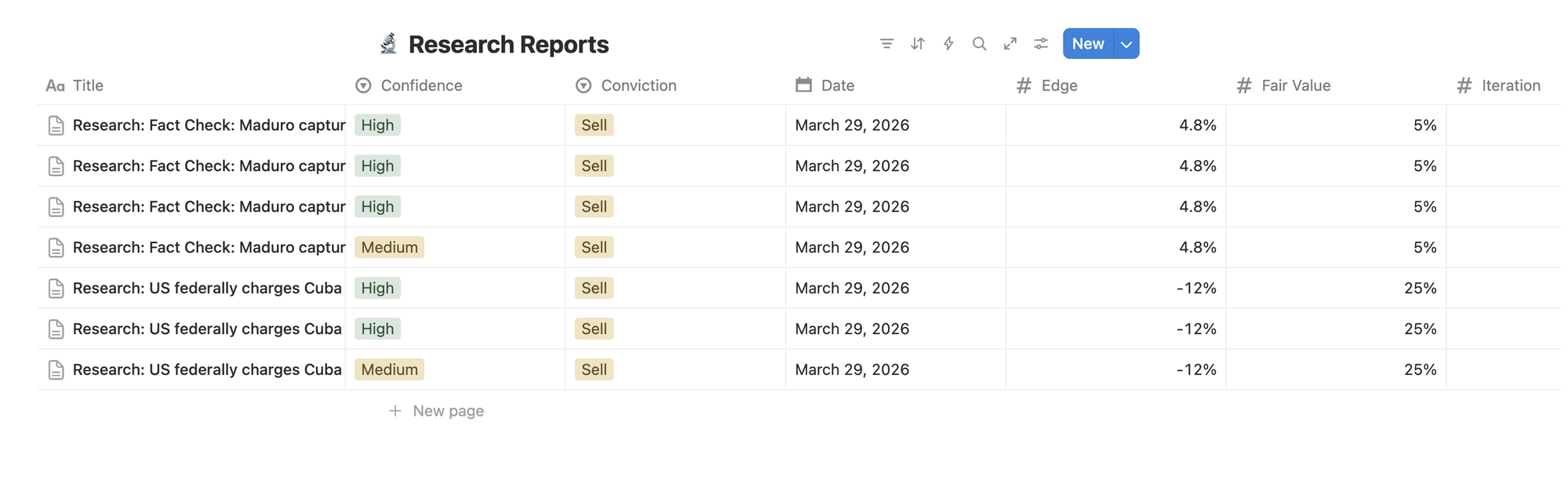Click 25% Fair Value in Medium-confidence Cuba row
The image size is (1568, 501).
(1420, 370)
